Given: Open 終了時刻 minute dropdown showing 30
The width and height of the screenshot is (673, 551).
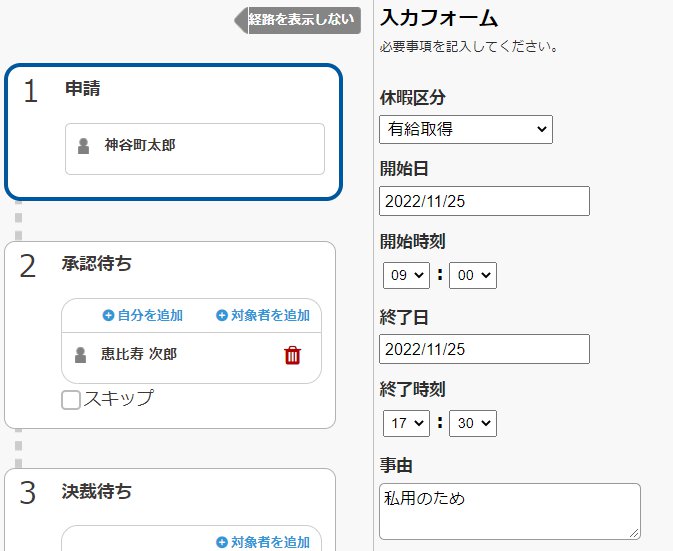Looking at the screenshot, I should (473, 423).
